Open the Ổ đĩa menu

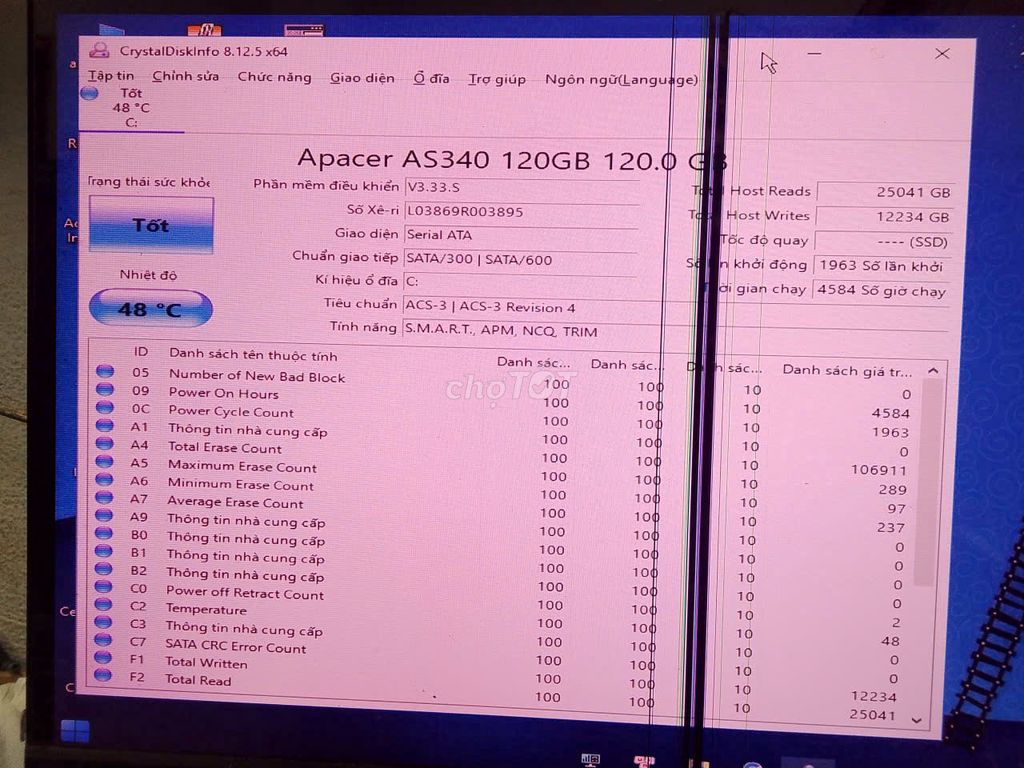pyautogui.click(x=431, y=78)
